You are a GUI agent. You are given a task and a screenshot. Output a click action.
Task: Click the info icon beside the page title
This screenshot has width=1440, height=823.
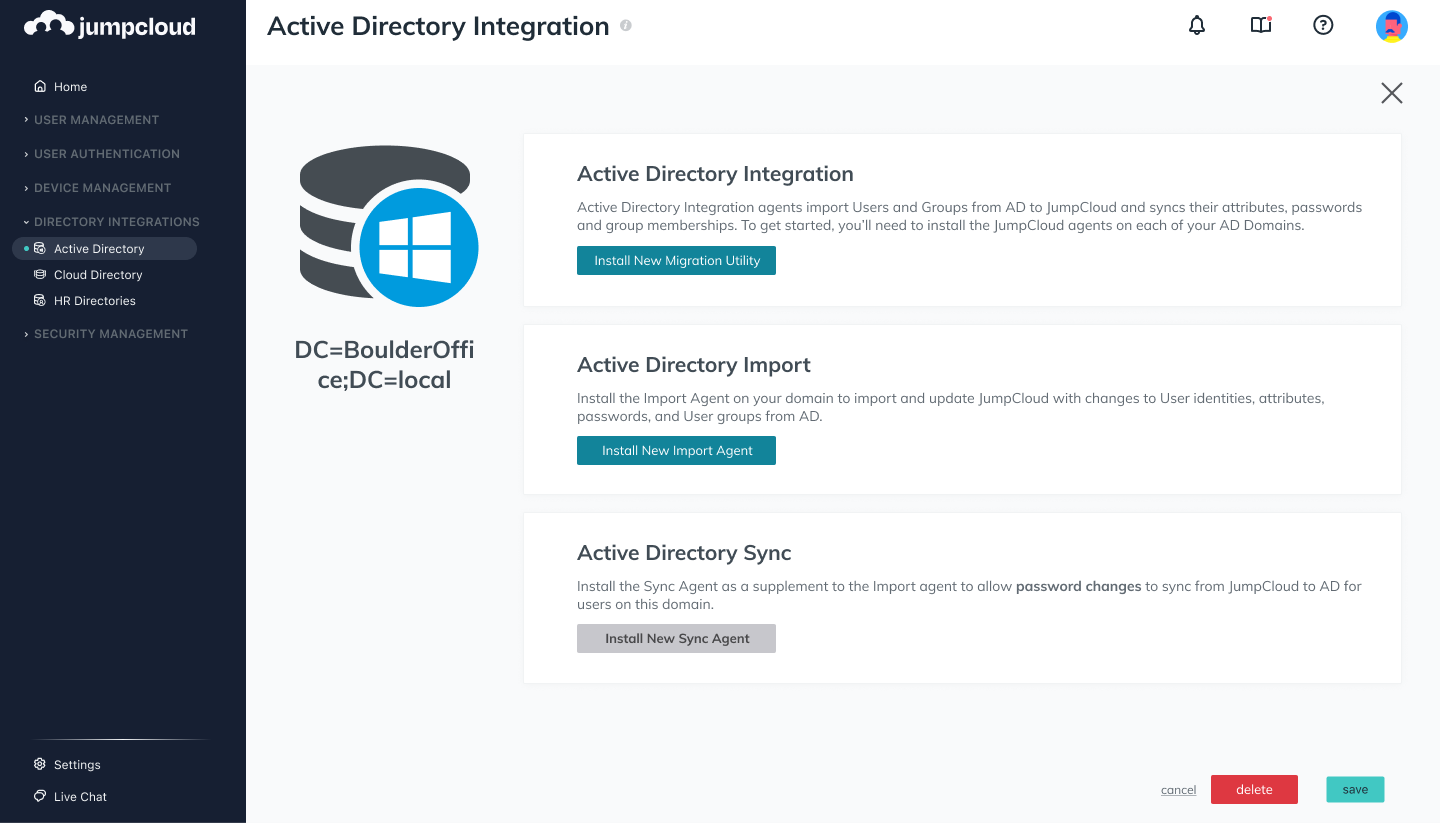coord(625,26)
